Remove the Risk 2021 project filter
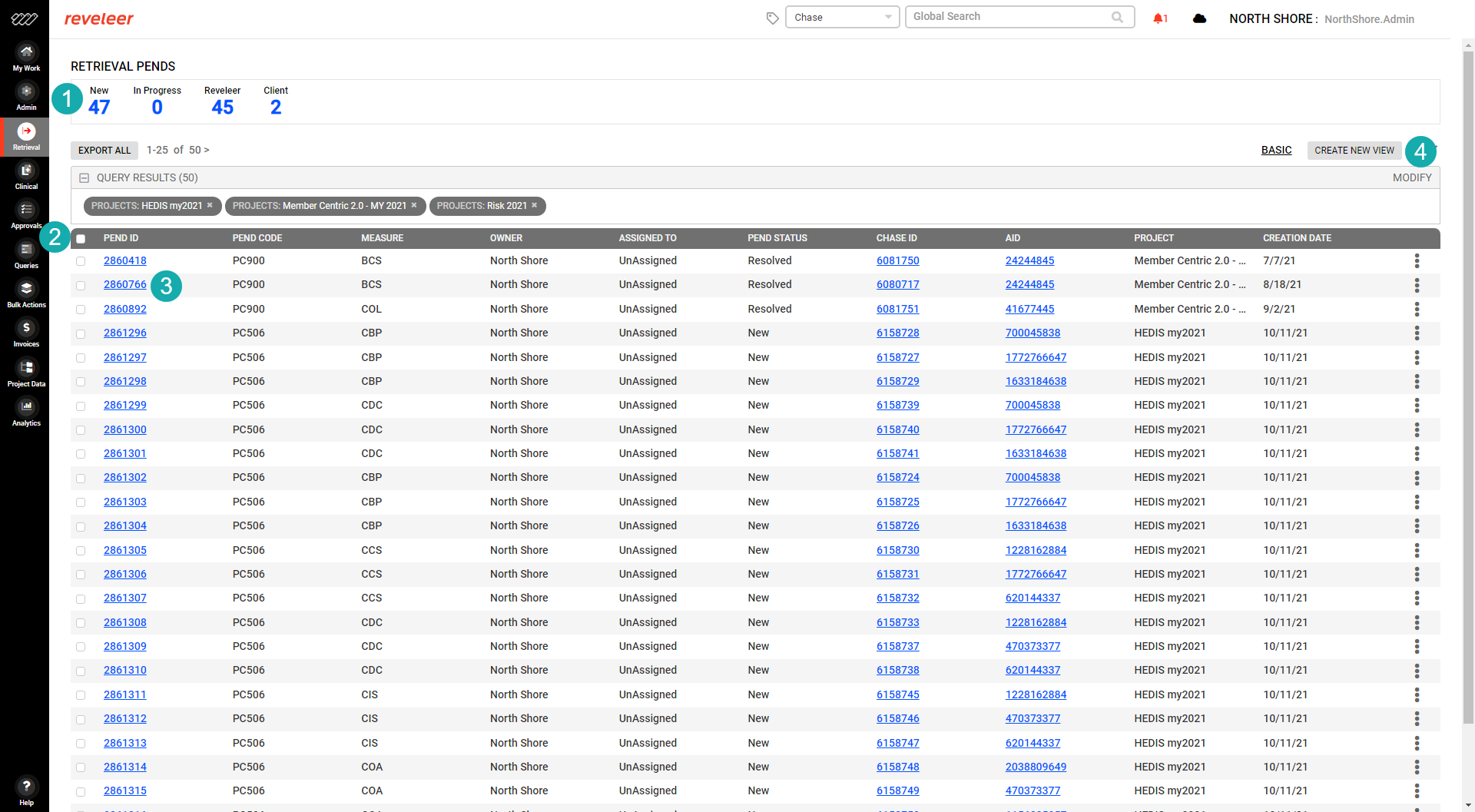This screenshot has width=1475, height=812. (535, 206)
